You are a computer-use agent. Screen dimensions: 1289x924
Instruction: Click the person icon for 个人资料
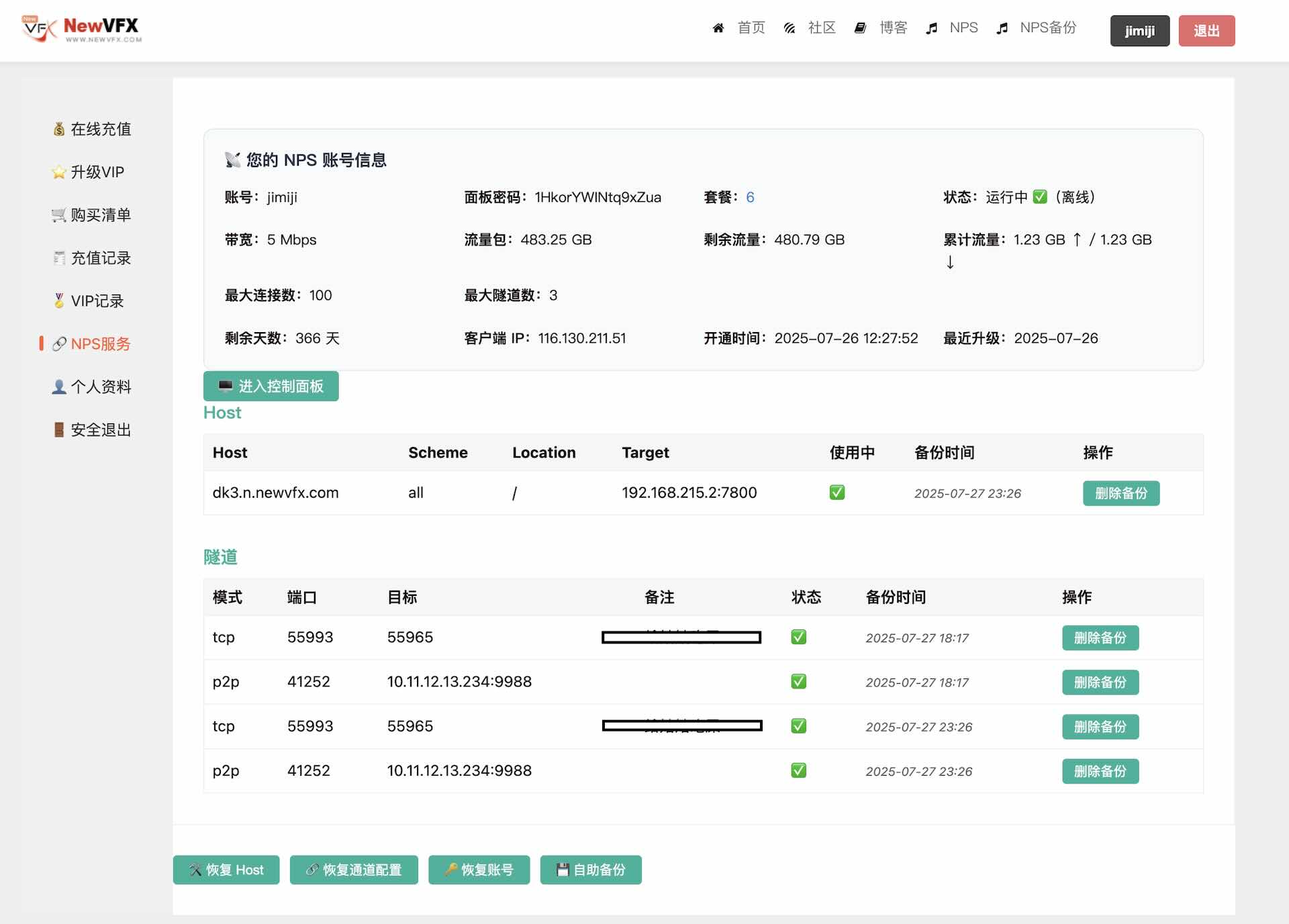59,387
